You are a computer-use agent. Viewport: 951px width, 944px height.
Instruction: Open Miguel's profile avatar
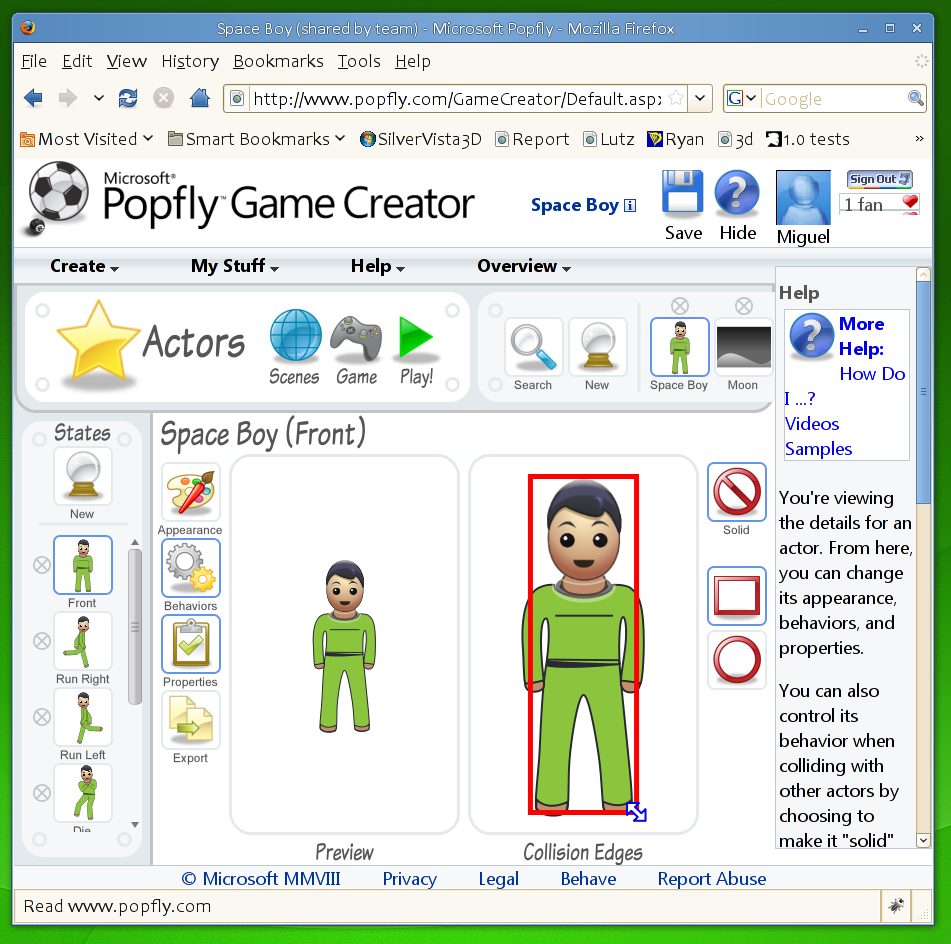[x=803, y=198]
